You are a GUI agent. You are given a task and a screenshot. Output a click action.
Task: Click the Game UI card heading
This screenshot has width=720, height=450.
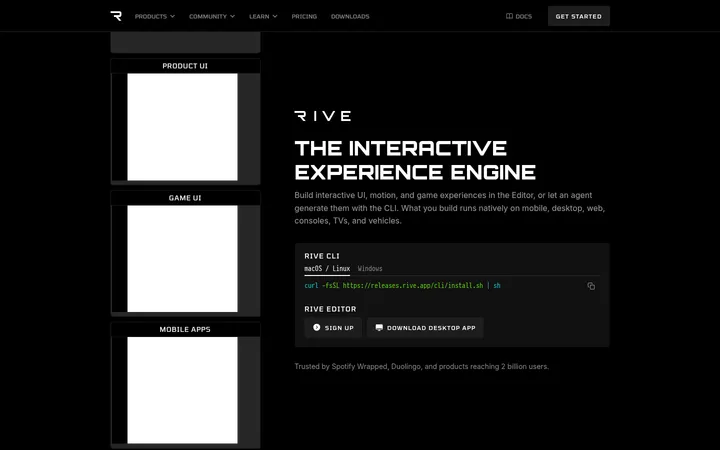(185, 198)
